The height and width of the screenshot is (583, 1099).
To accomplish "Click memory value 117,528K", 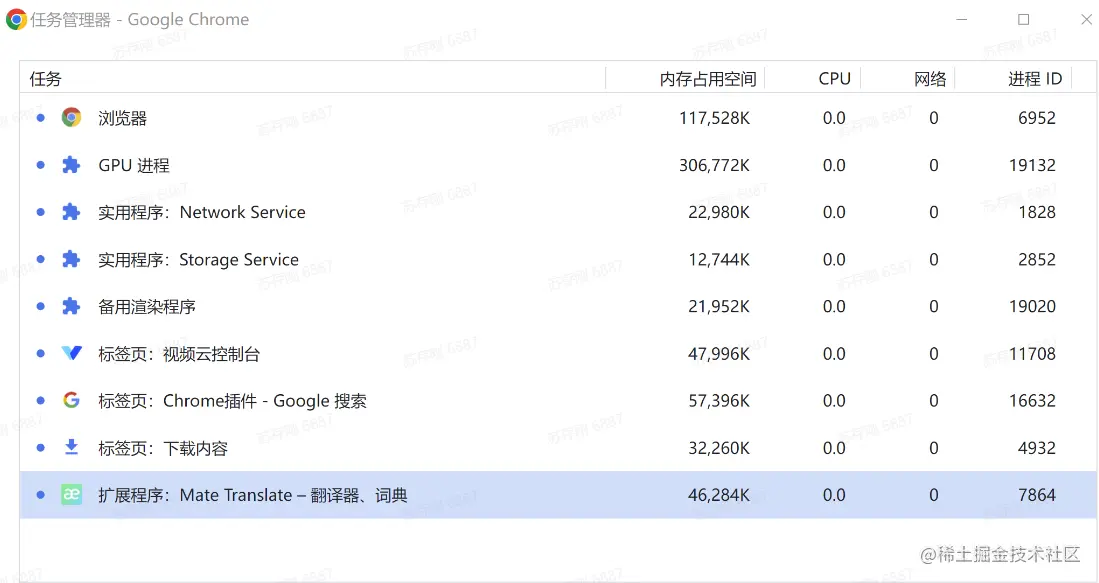I will click(x=714, y=118).
